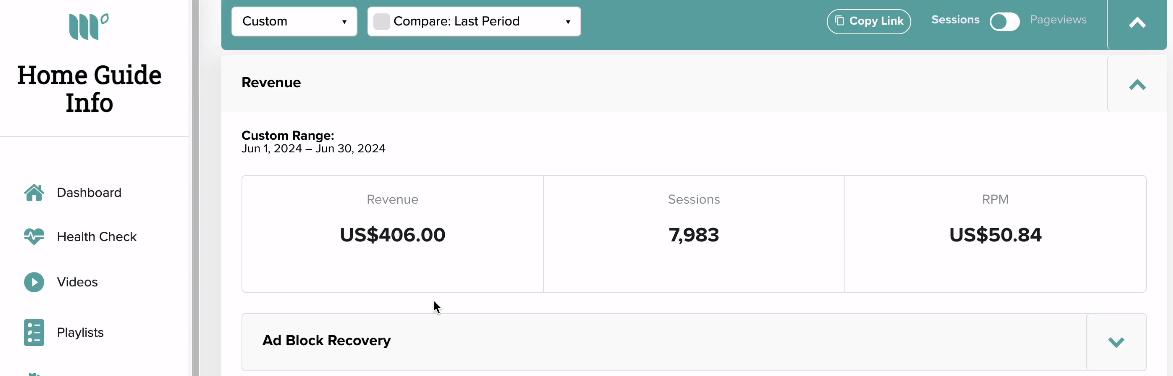Click the Copy Link button
Screen dimensions: 1173x376
tap(869, 21)
